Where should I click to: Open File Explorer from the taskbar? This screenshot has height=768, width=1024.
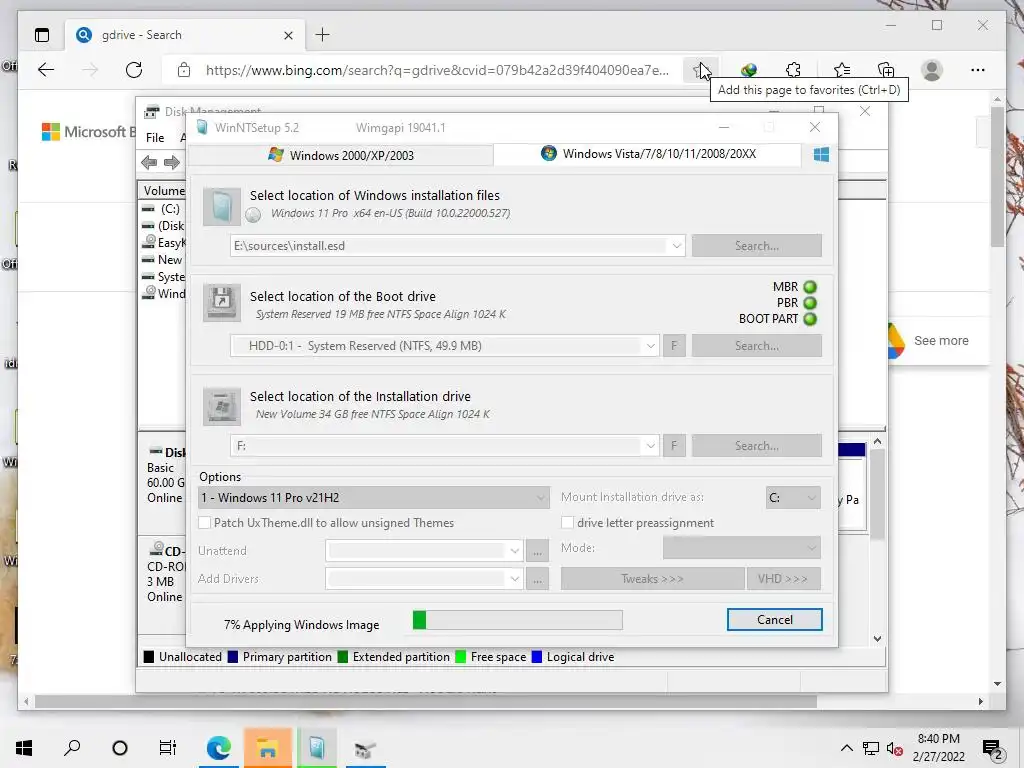[x=267, y=748]
